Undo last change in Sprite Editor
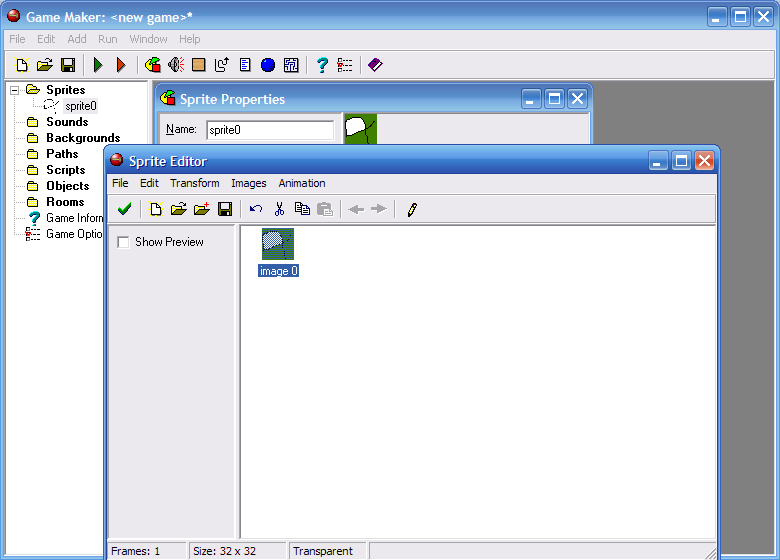The image size is (780, 560). coord(256,209)
